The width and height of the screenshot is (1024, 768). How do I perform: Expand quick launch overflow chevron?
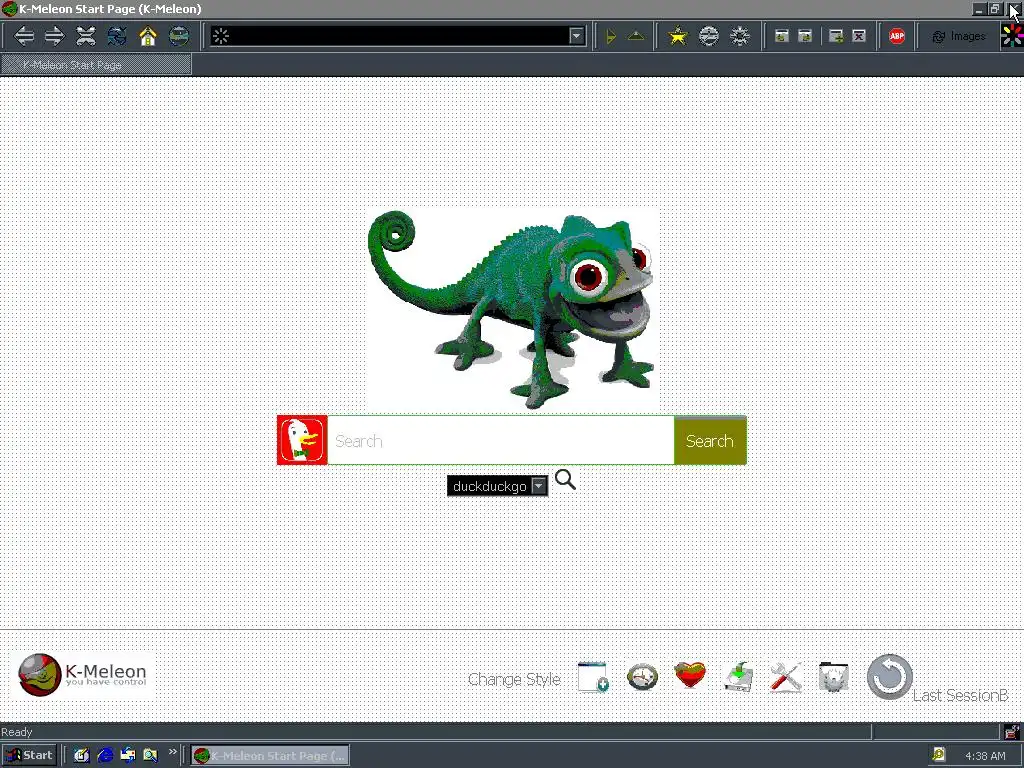click(x=172, y=752)
